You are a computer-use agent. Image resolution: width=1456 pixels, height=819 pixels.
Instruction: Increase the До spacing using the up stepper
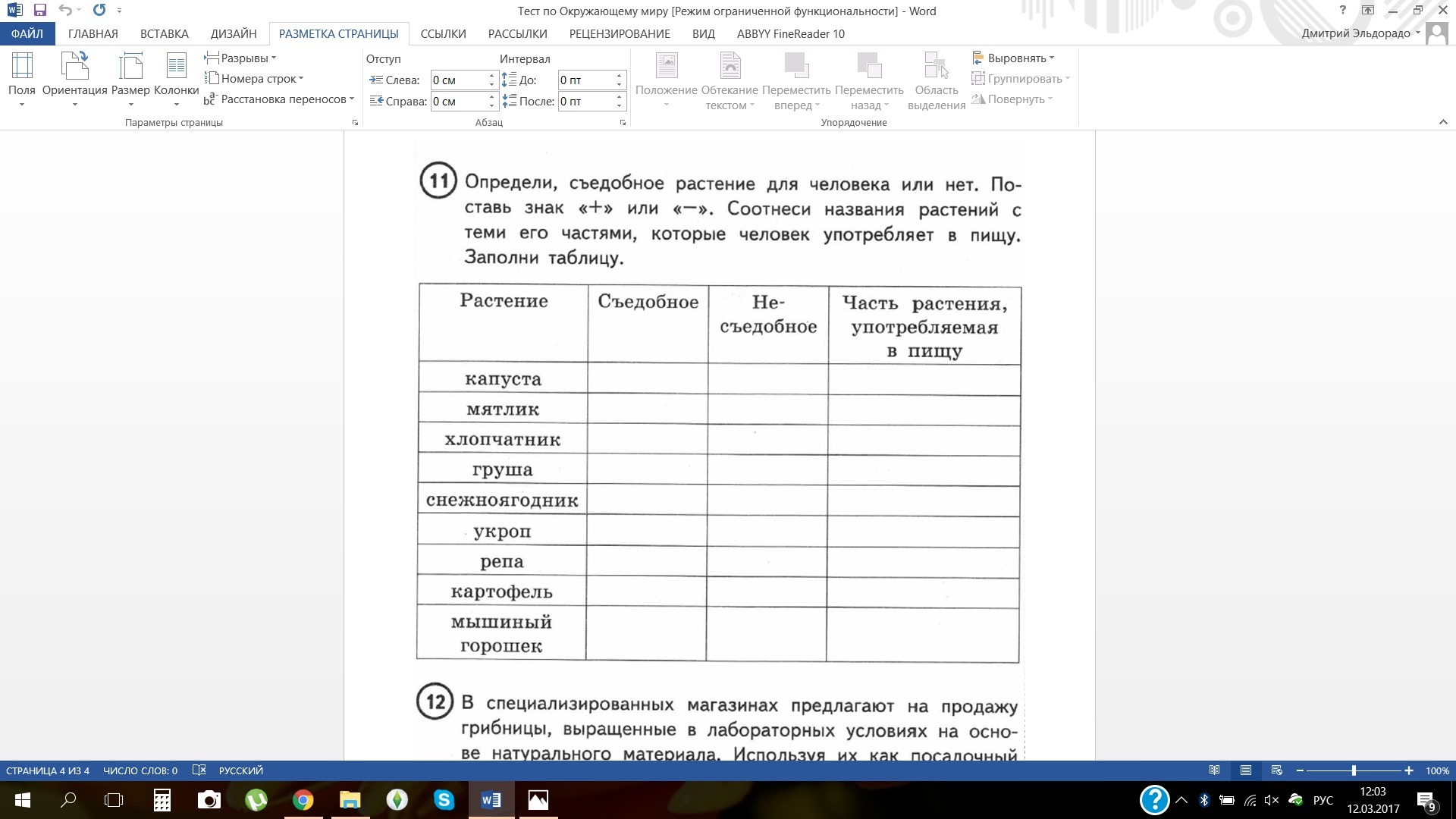[x=619, y=76]
